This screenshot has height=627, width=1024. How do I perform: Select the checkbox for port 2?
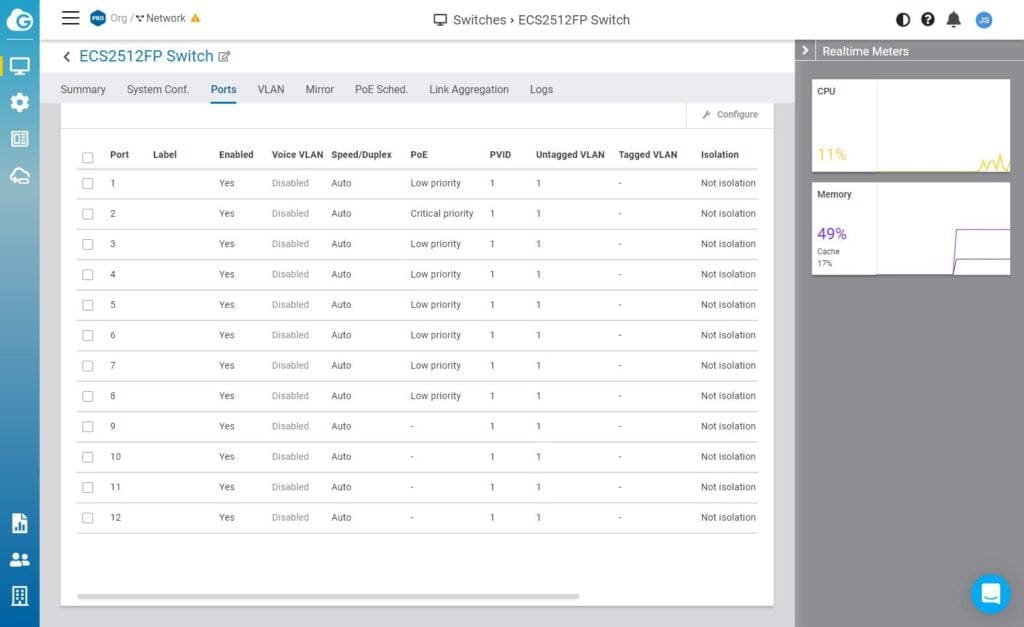coord(88,214)
